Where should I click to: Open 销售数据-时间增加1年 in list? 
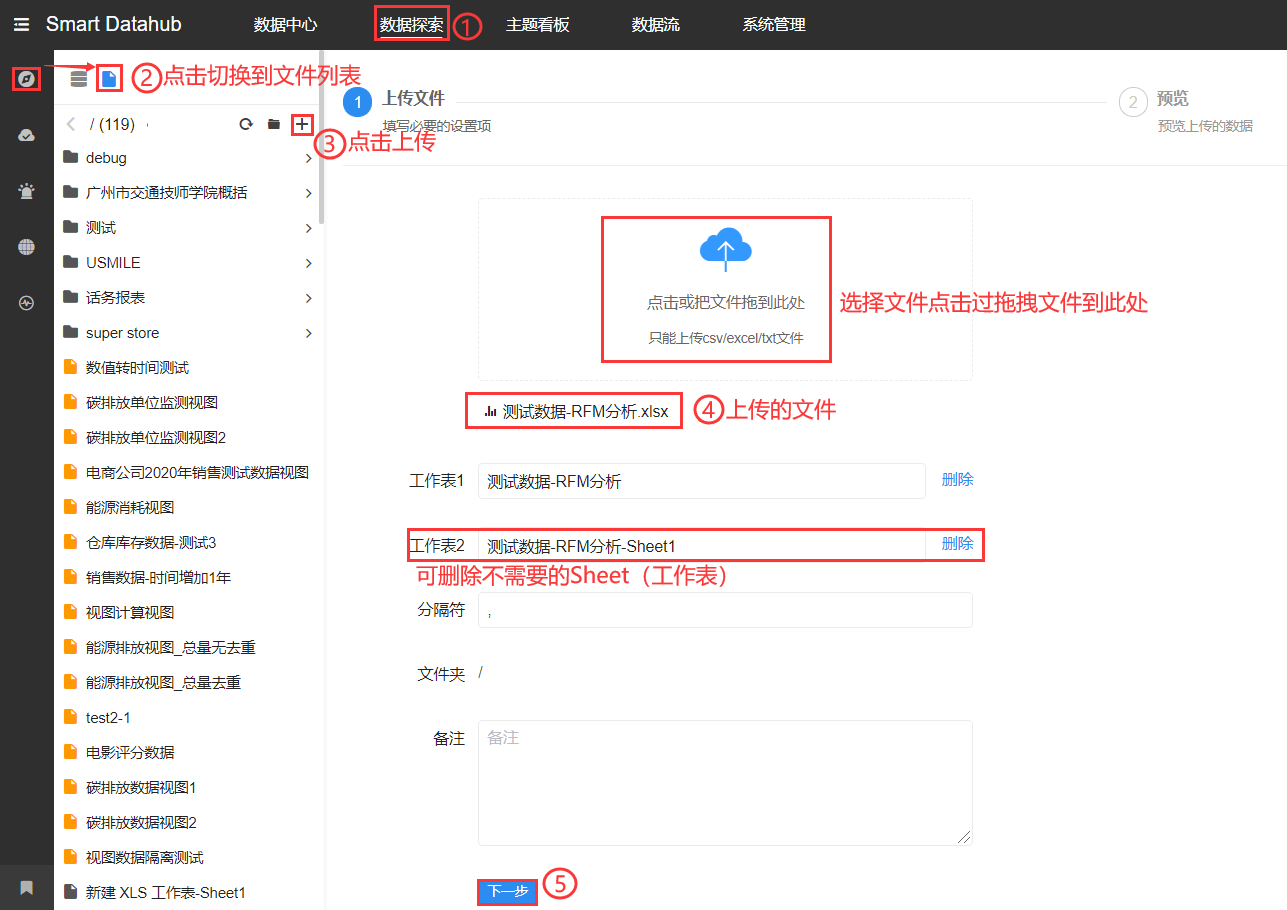[x=158, y=577]
